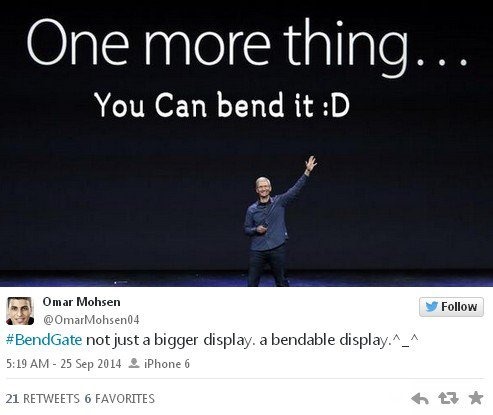The image size is (493, 415).
Task: Click the man waving on stage
Action: click(x=272, y=222)
